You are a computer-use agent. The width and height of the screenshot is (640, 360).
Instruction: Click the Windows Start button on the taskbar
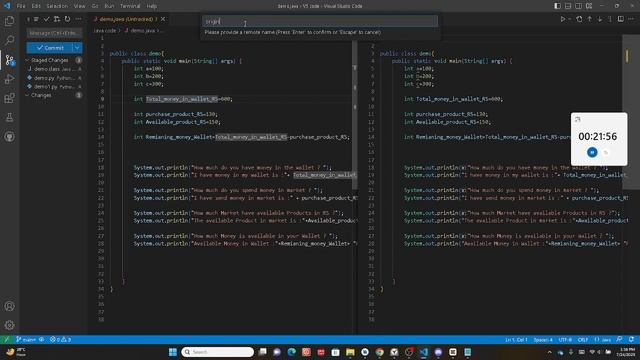pyautogui.click(x=173, y=352)
